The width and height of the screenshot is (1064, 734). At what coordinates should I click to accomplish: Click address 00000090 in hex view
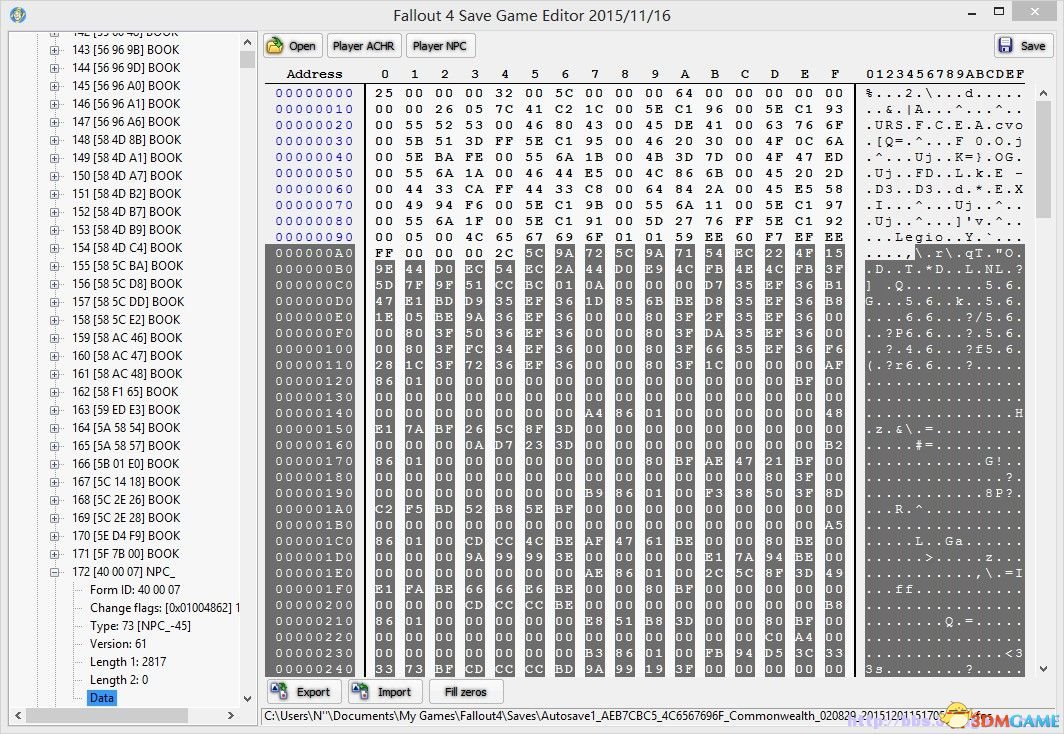point(314,237)
